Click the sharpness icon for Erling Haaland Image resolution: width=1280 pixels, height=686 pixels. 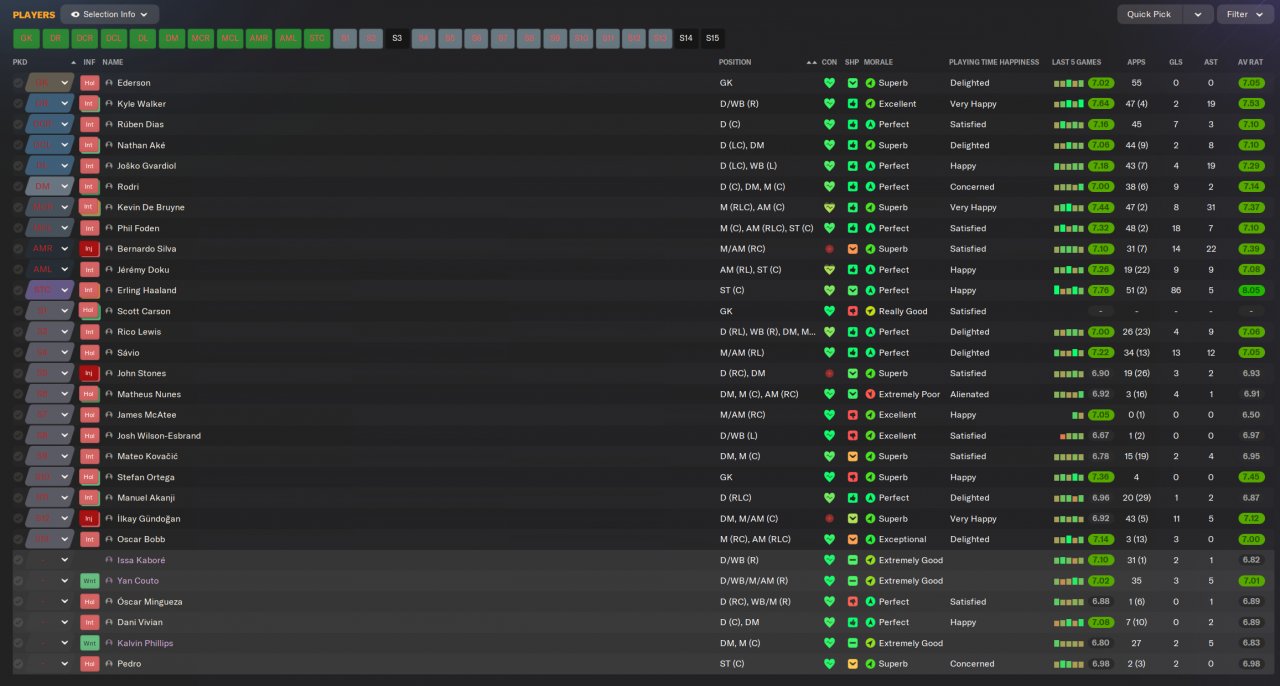click(x=853, y=290)
